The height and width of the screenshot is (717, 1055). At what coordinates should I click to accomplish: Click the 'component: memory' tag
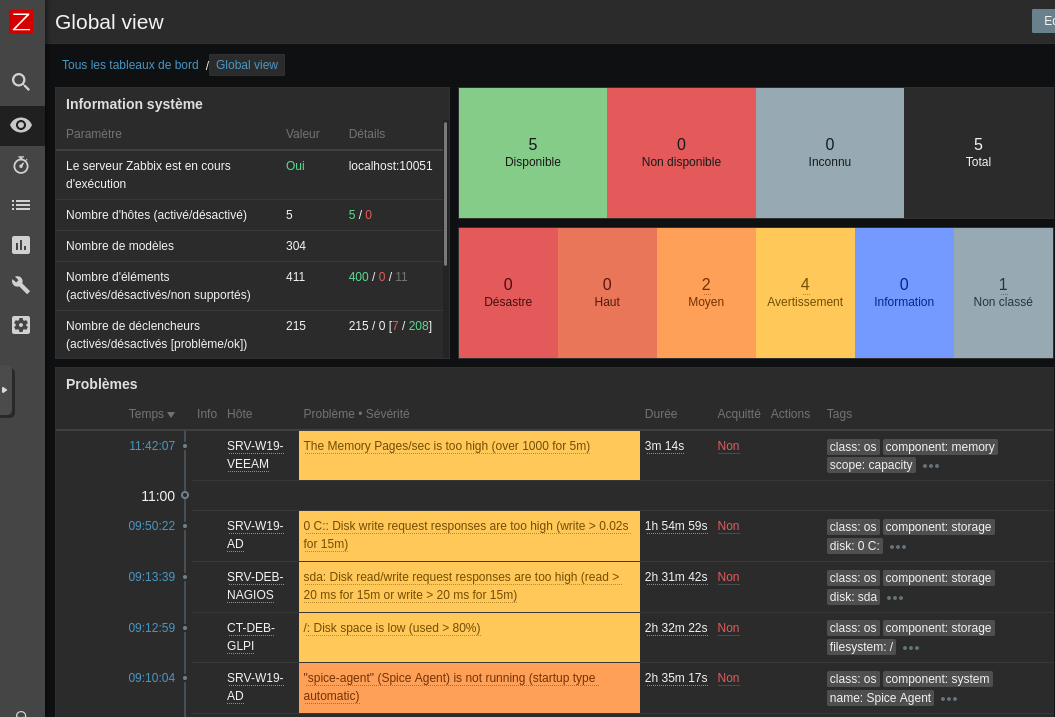coord(939,447)
